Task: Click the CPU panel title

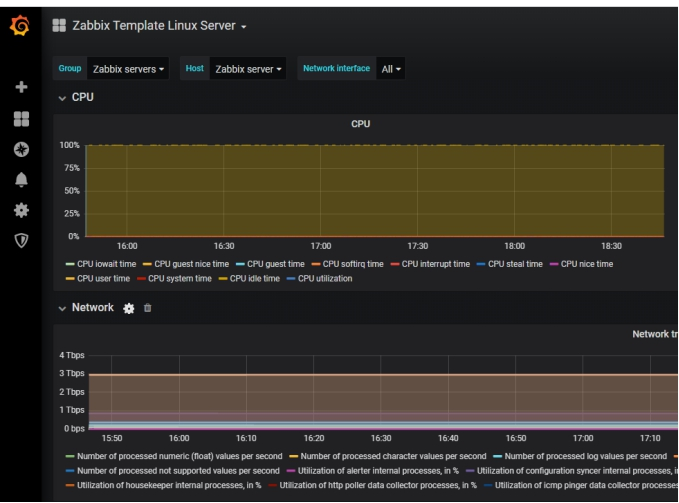Action: [360, 124]
